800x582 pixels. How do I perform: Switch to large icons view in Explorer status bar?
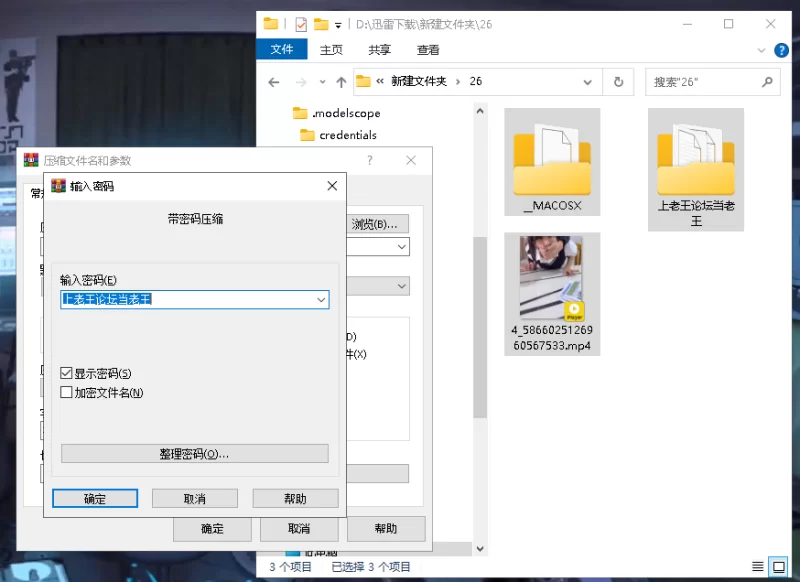coord(779,566)
